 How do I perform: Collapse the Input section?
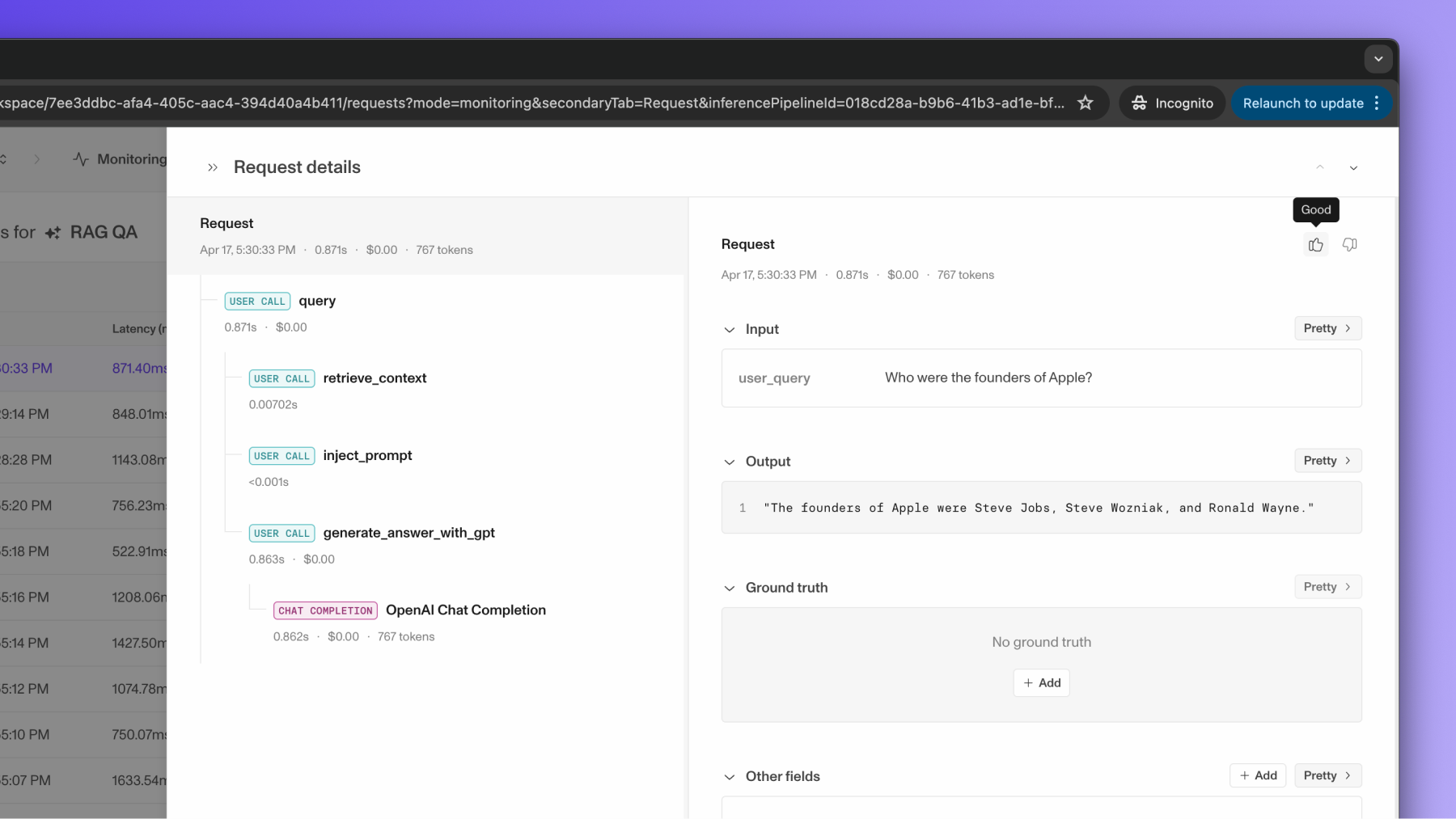click(729, 330)
